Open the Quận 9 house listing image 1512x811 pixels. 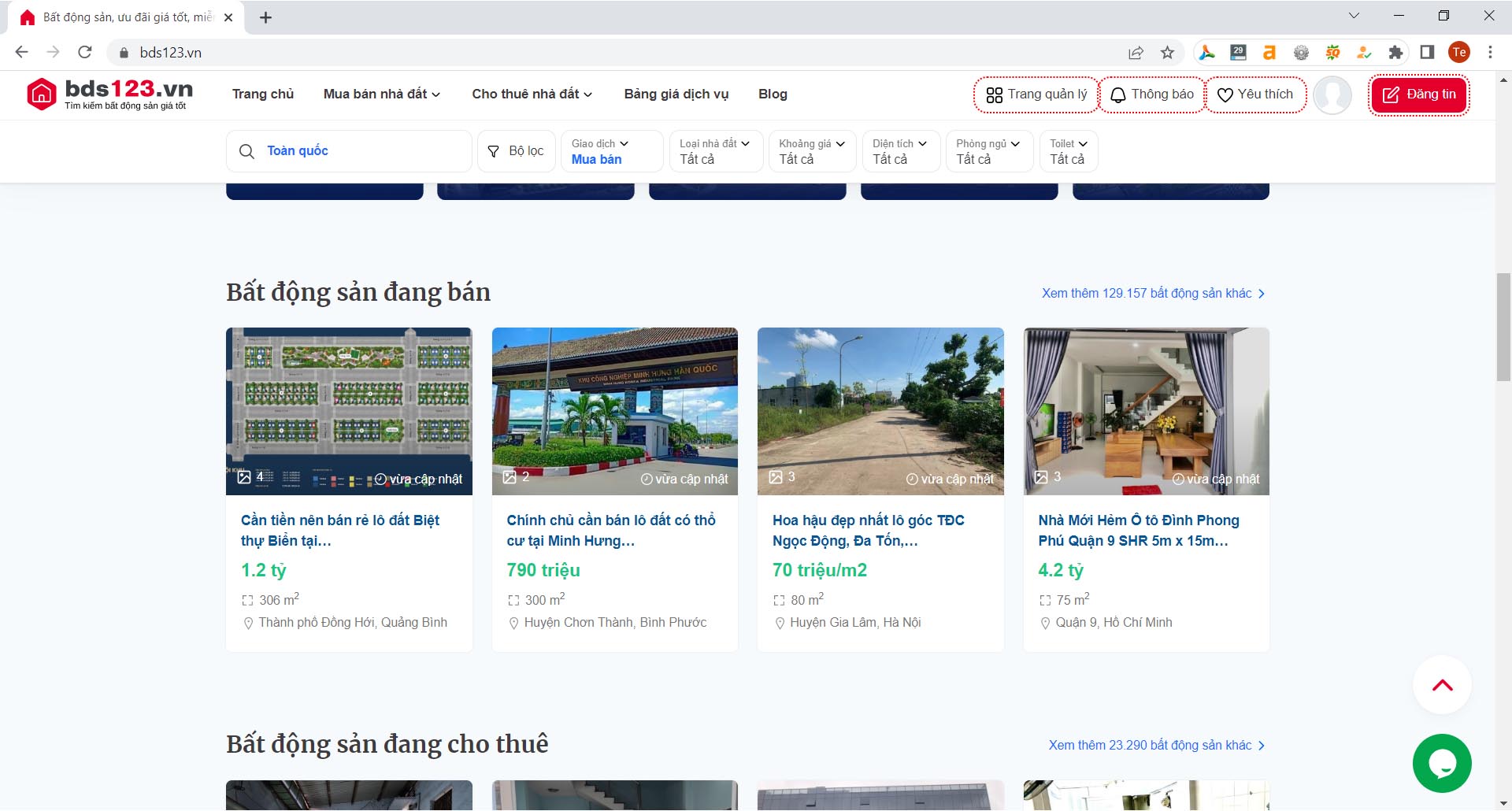pyautogui.click(x=1147, y=411)
